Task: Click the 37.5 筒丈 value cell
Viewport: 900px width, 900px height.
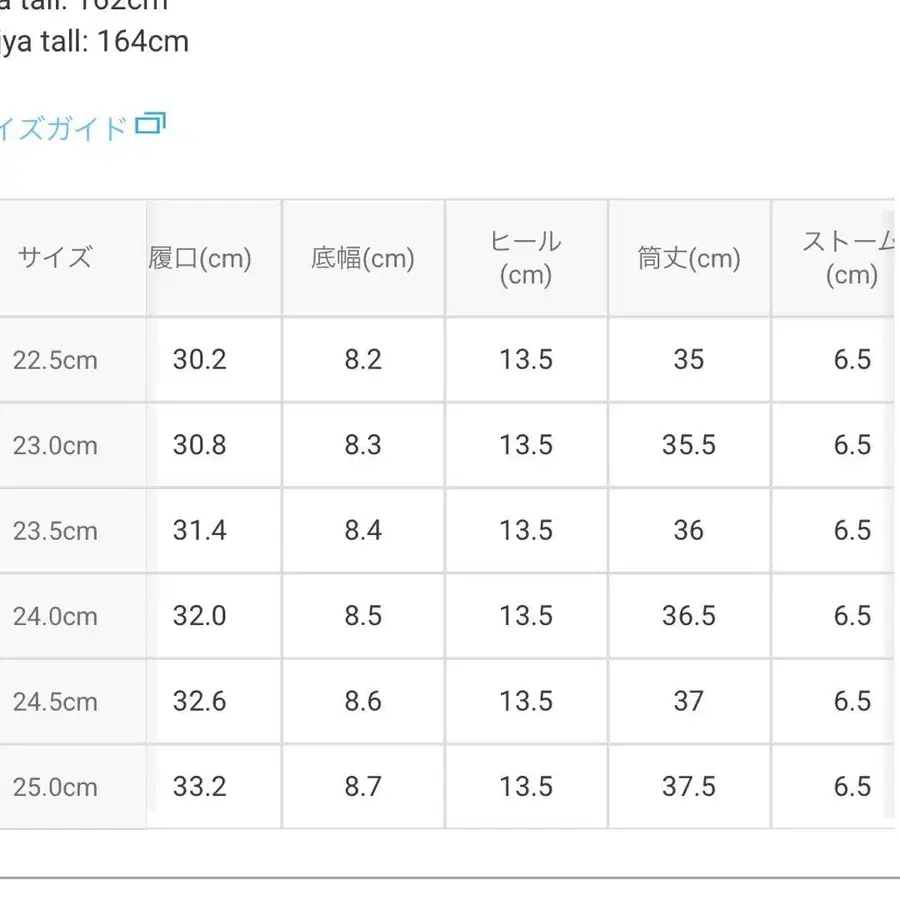Action: pyautogui.click(x=689, y=787)
